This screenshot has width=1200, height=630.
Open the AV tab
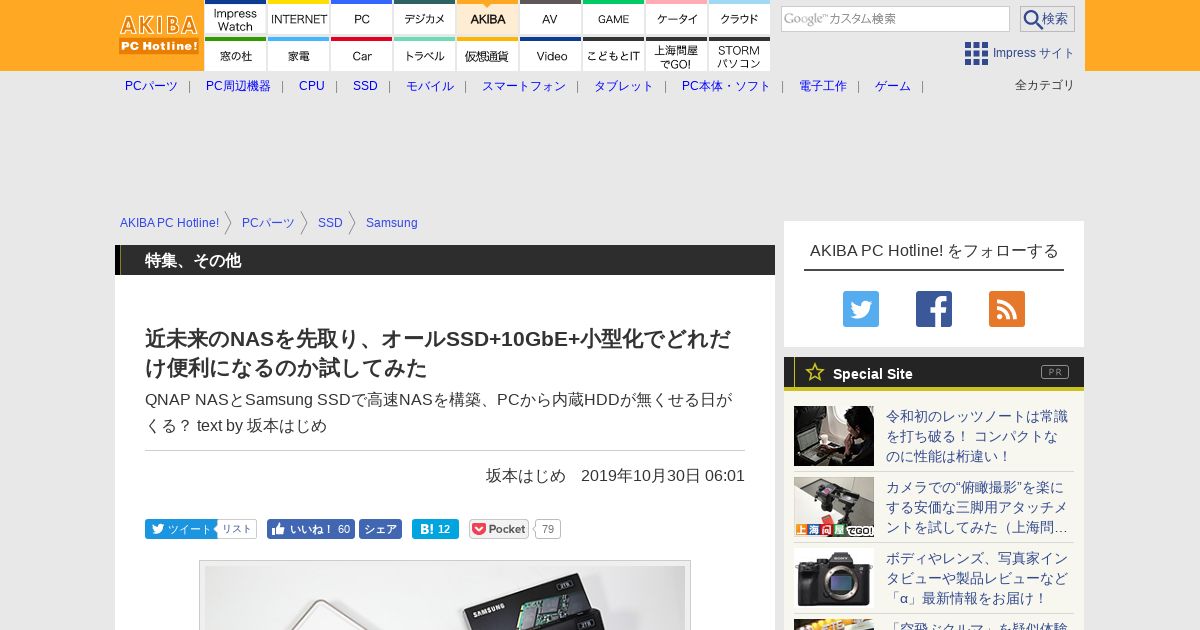550,18
